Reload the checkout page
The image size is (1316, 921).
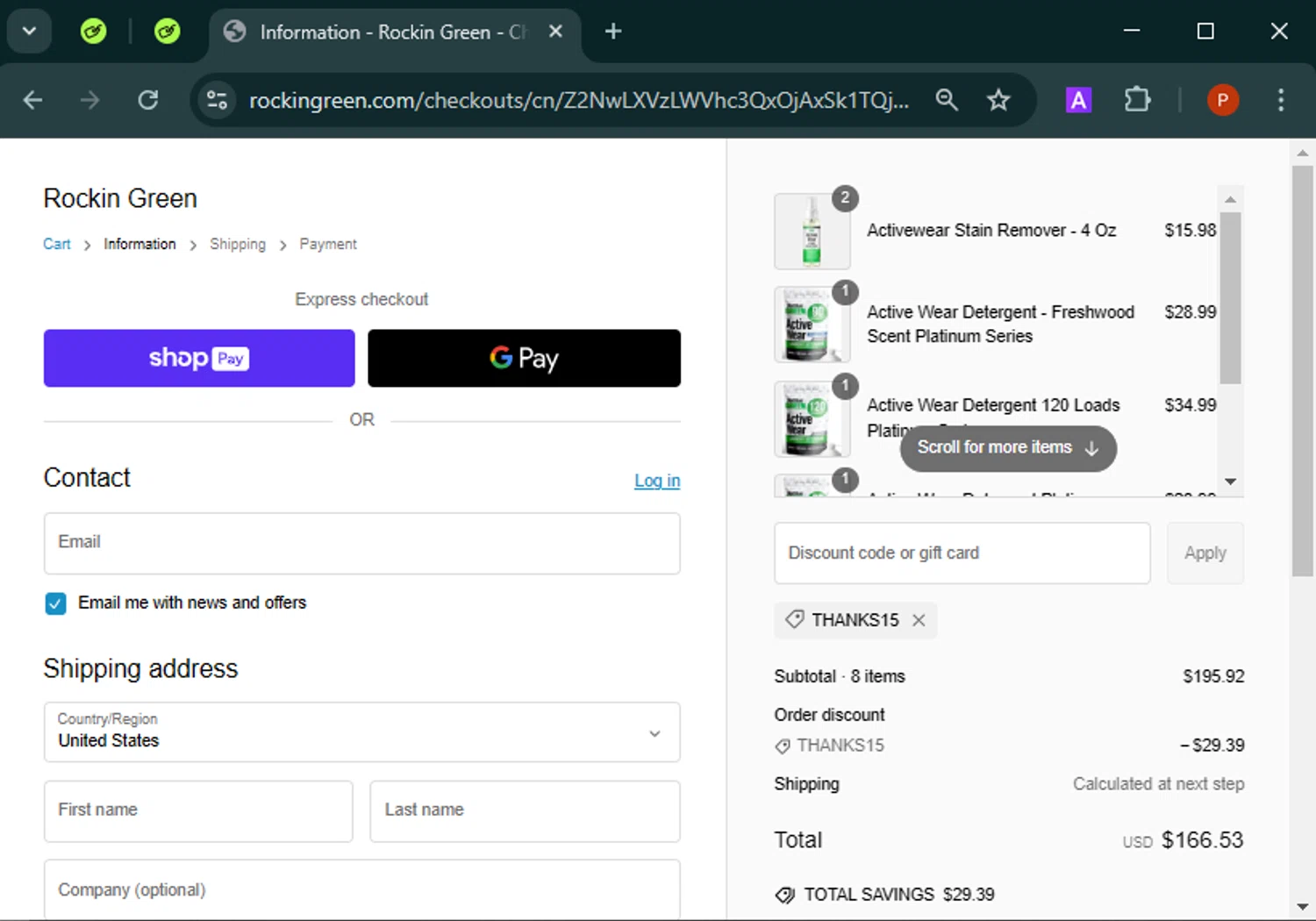[x=147, y=100]
